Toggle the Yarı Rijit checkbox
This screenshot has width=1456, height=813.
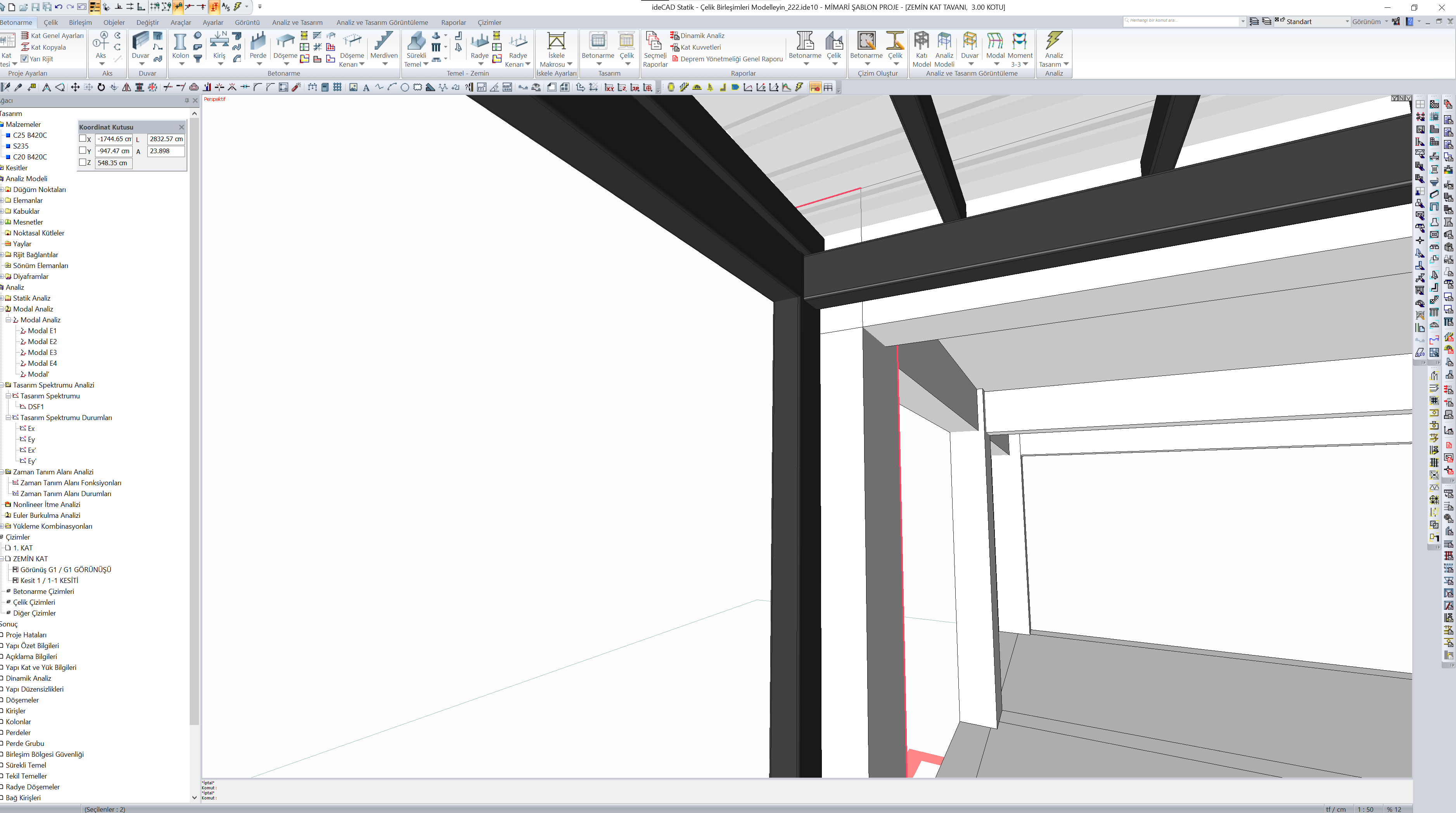(24, 59)
